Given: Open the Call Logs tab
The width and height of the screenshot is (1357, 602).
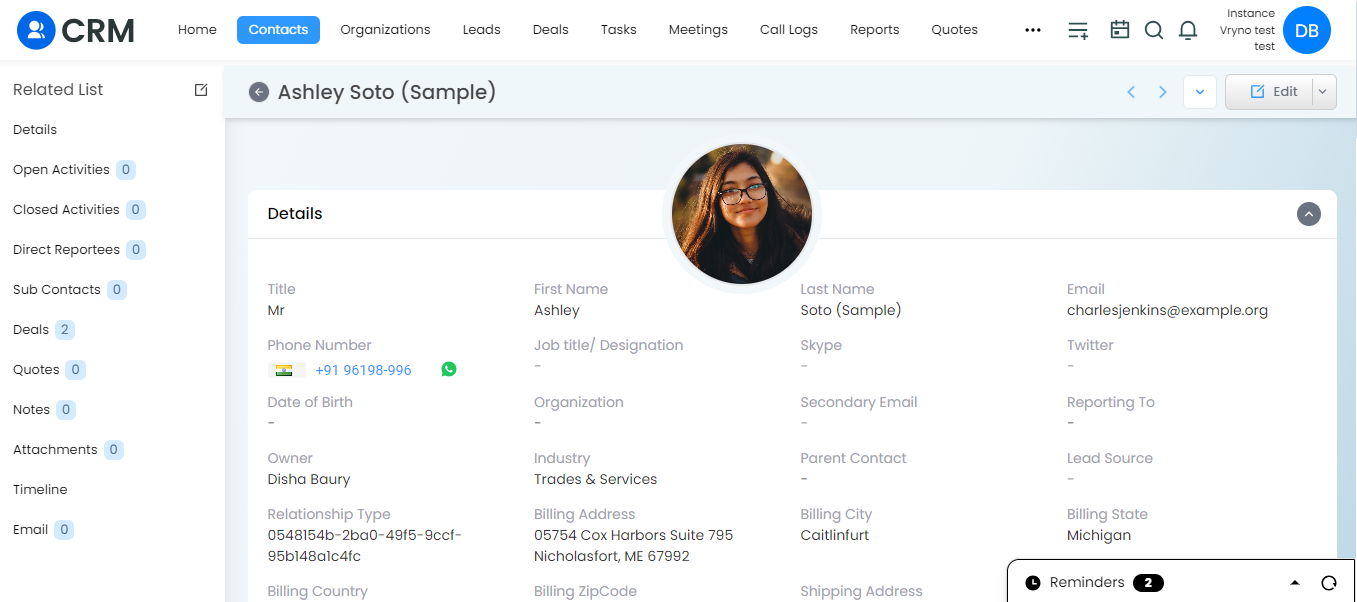Looking at the screenshot, I should click(789, 30).
